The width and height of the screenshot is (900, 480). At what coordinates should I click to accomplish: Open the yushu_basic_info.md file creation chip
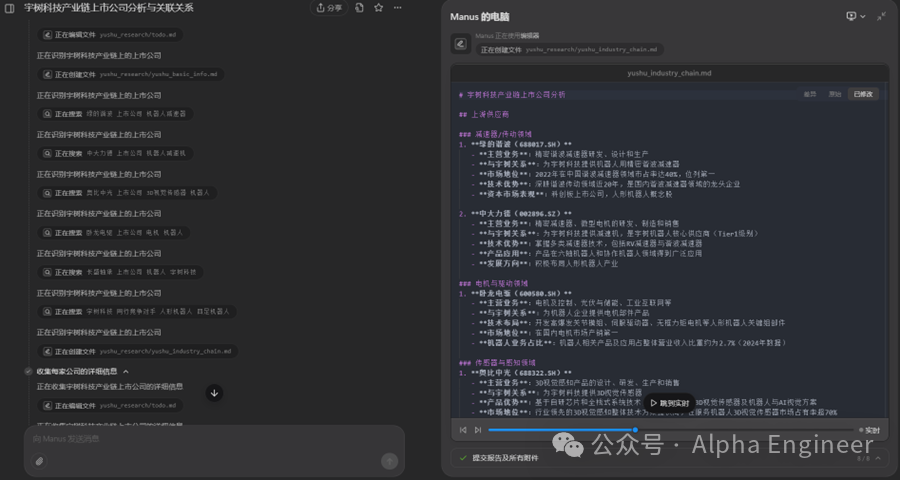coord(132,74)
